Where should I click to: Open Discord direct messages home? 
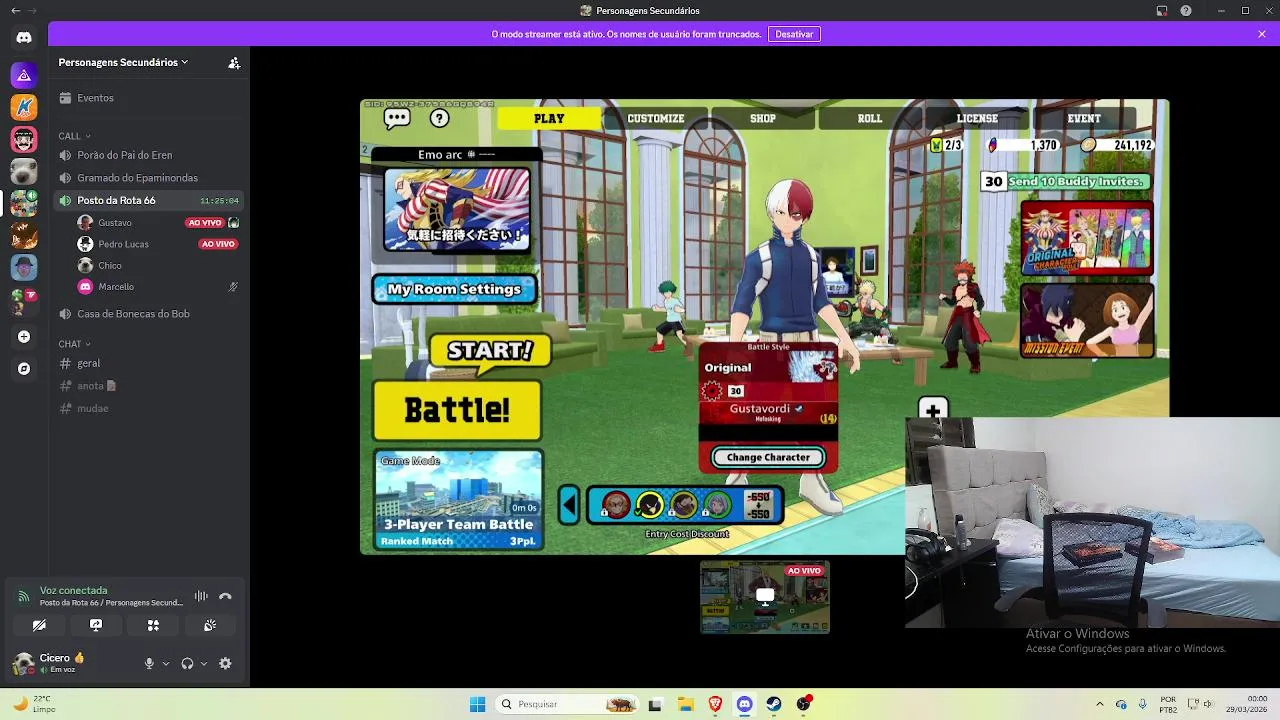click(24, 38)
